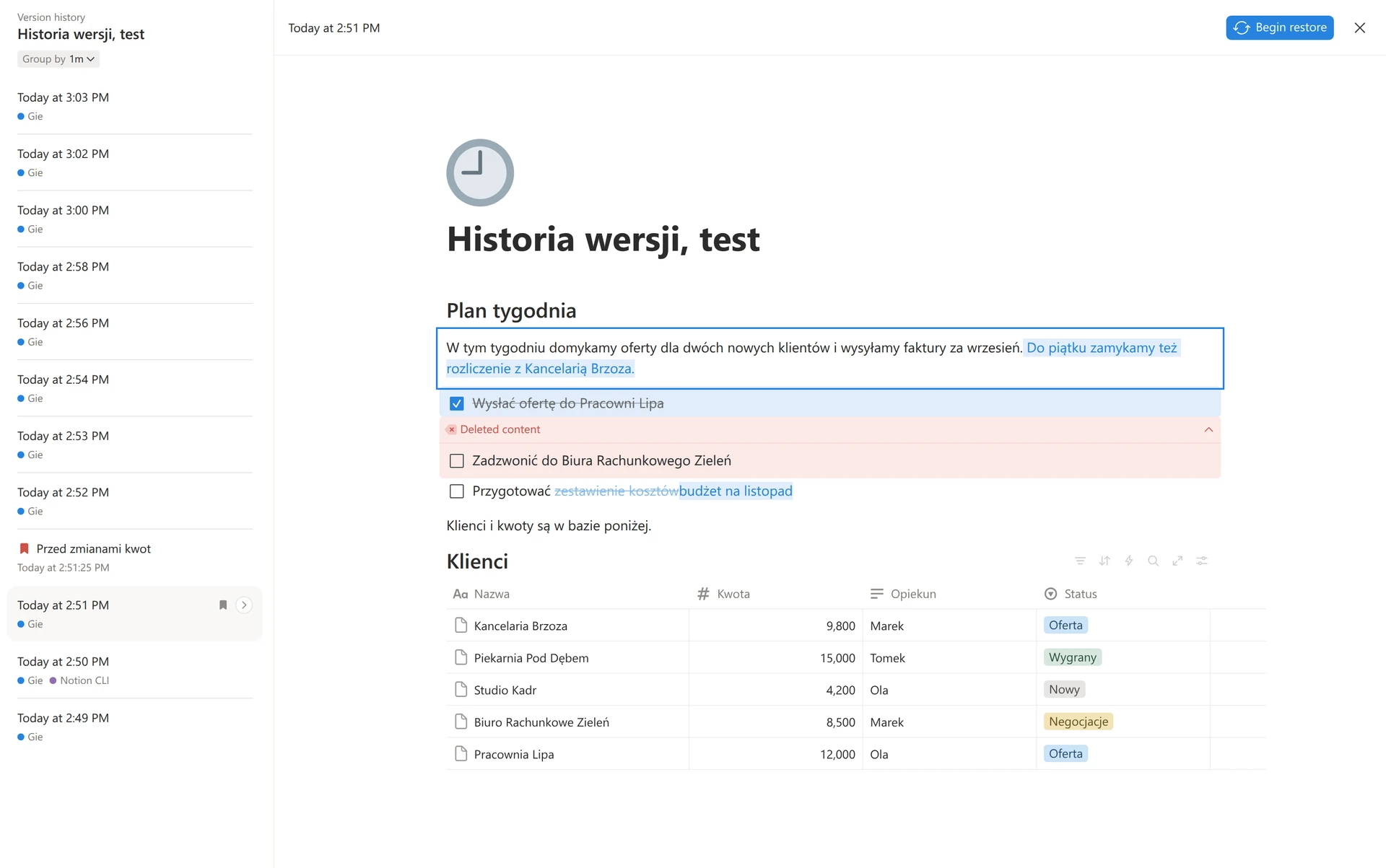Click the yellow Negocjacje status tag
This screenshot has height=868, width=1386.
pos(1078,722)
